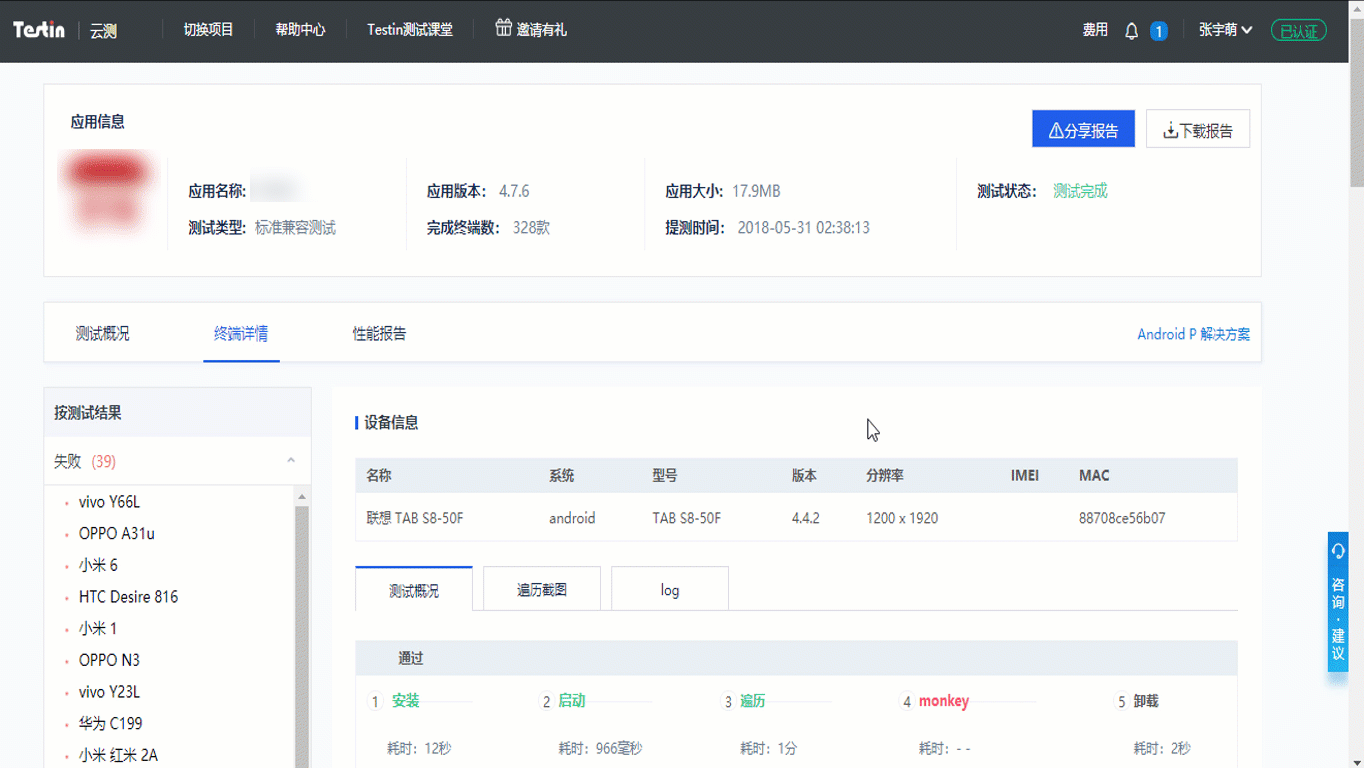Screen dimensions: 1364x768
Task: Switch to 测试概况 main tab
Action: (102, 333)
